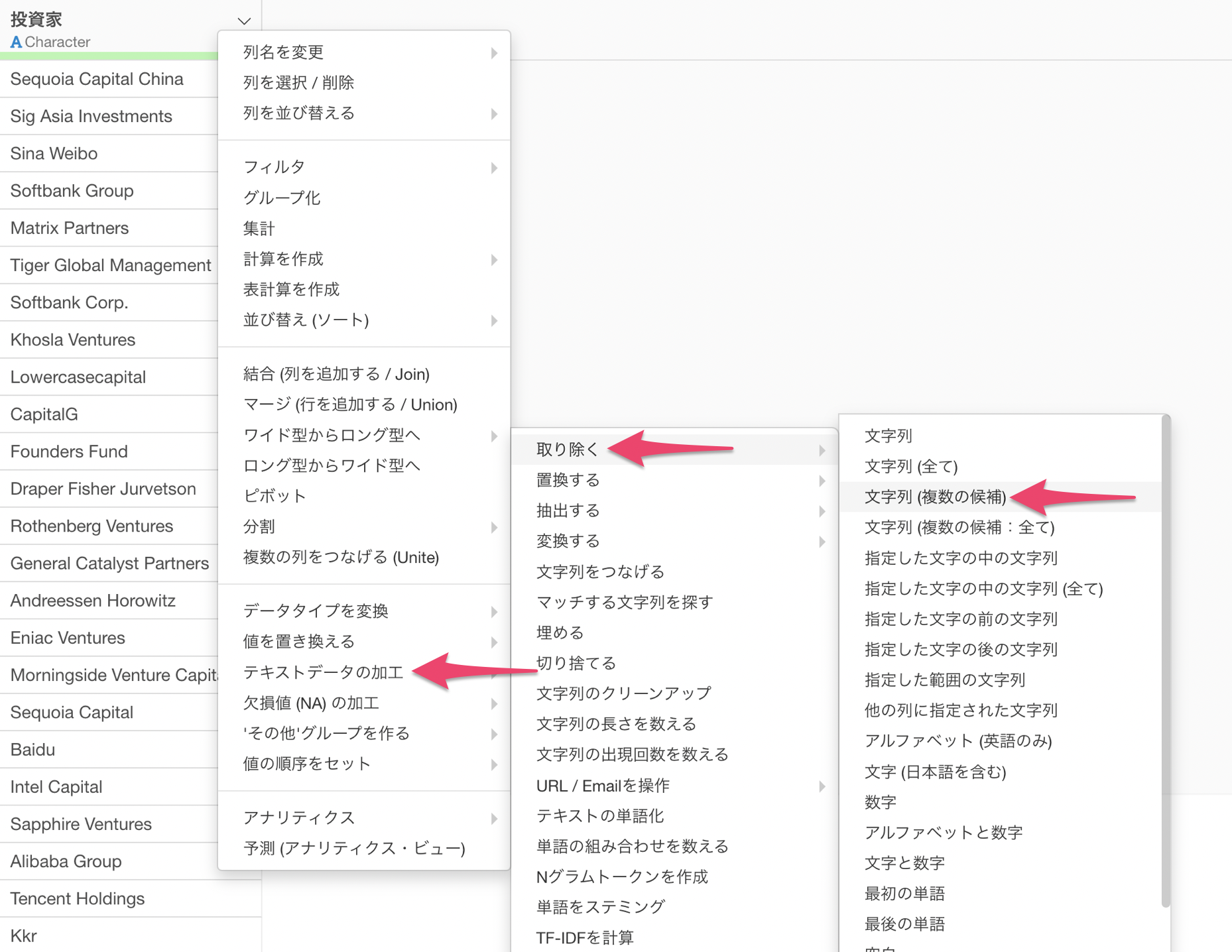Expand the フィルタ submenu arrow
The image size is (1232, 952).
click(x=494, y=168)
